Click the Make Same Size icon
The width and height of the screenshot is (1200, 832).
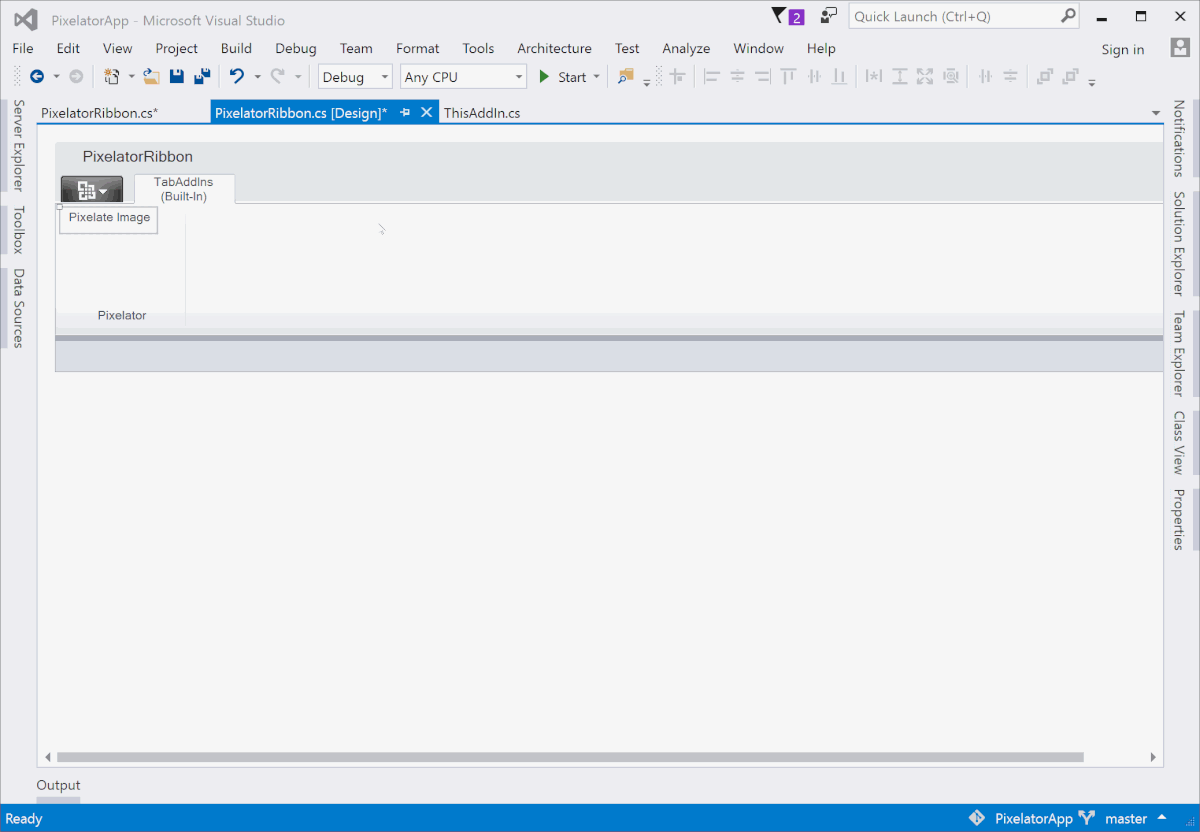pyautogui.click(x=925, y=77)
